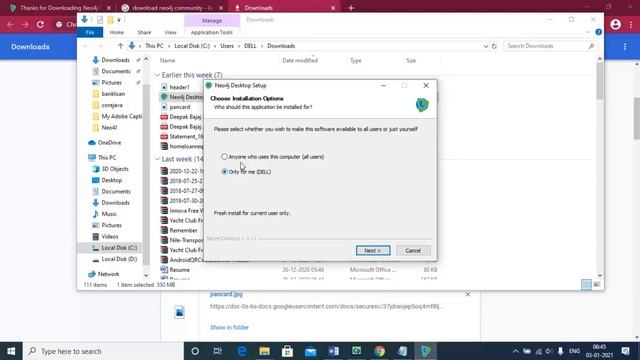Open notification center icon
Screen dimensions: 640x360
626,351
